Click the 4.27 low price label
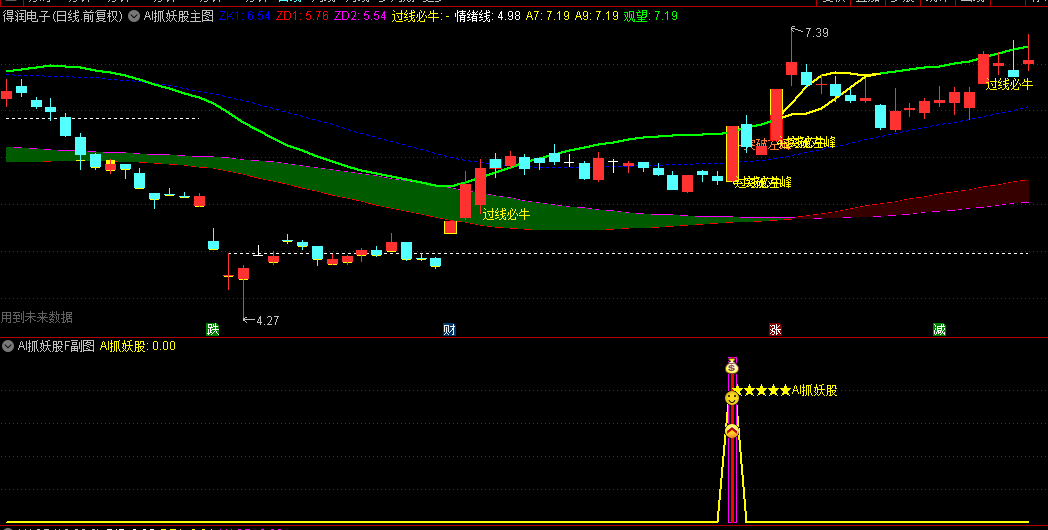Viewport: 1048px width, 530px height. pyautogui.click(x=267, y=320)
